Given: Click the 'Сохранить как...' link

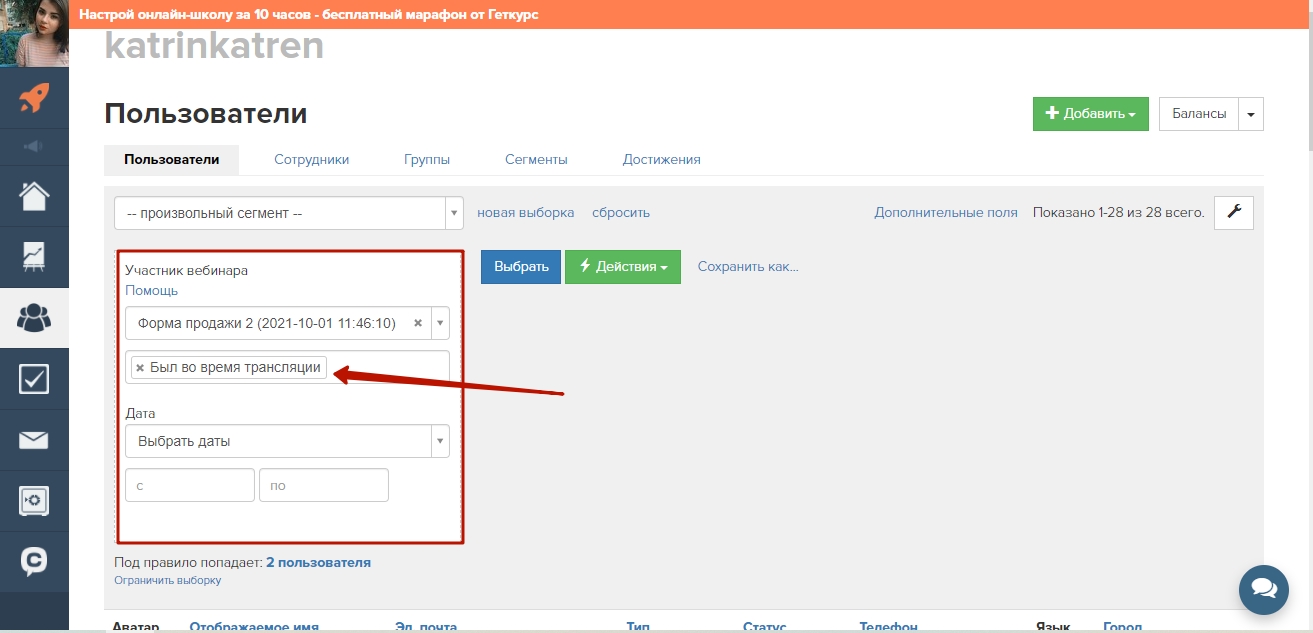Looking at the screenshot, I should point(748,267).
